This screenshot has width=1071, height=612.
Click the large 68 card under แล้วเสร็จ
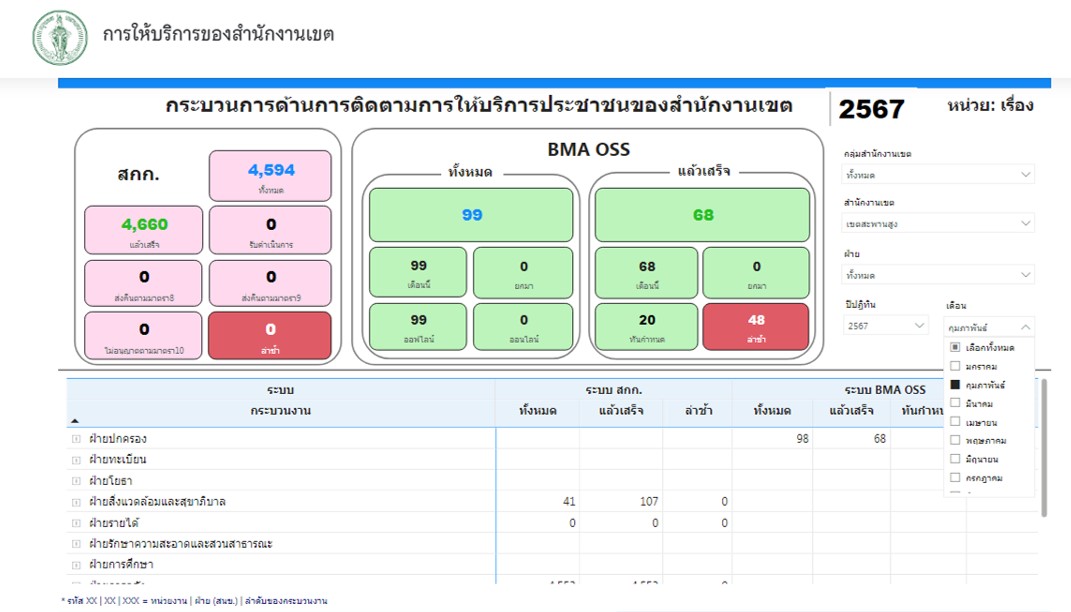(702, 215)
